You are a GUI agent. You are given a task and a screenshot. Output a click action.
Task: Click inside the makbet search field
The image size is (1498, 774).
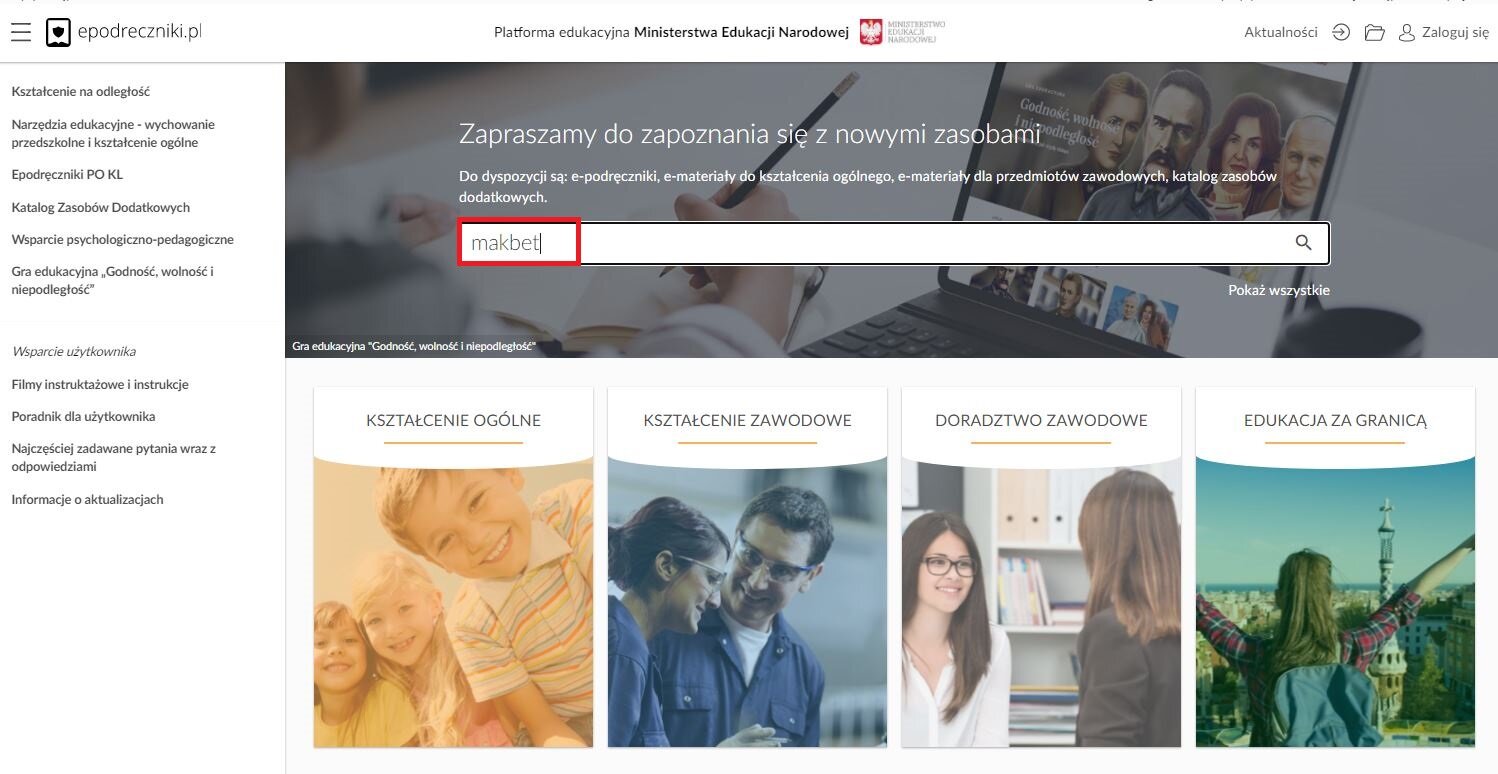894,243
